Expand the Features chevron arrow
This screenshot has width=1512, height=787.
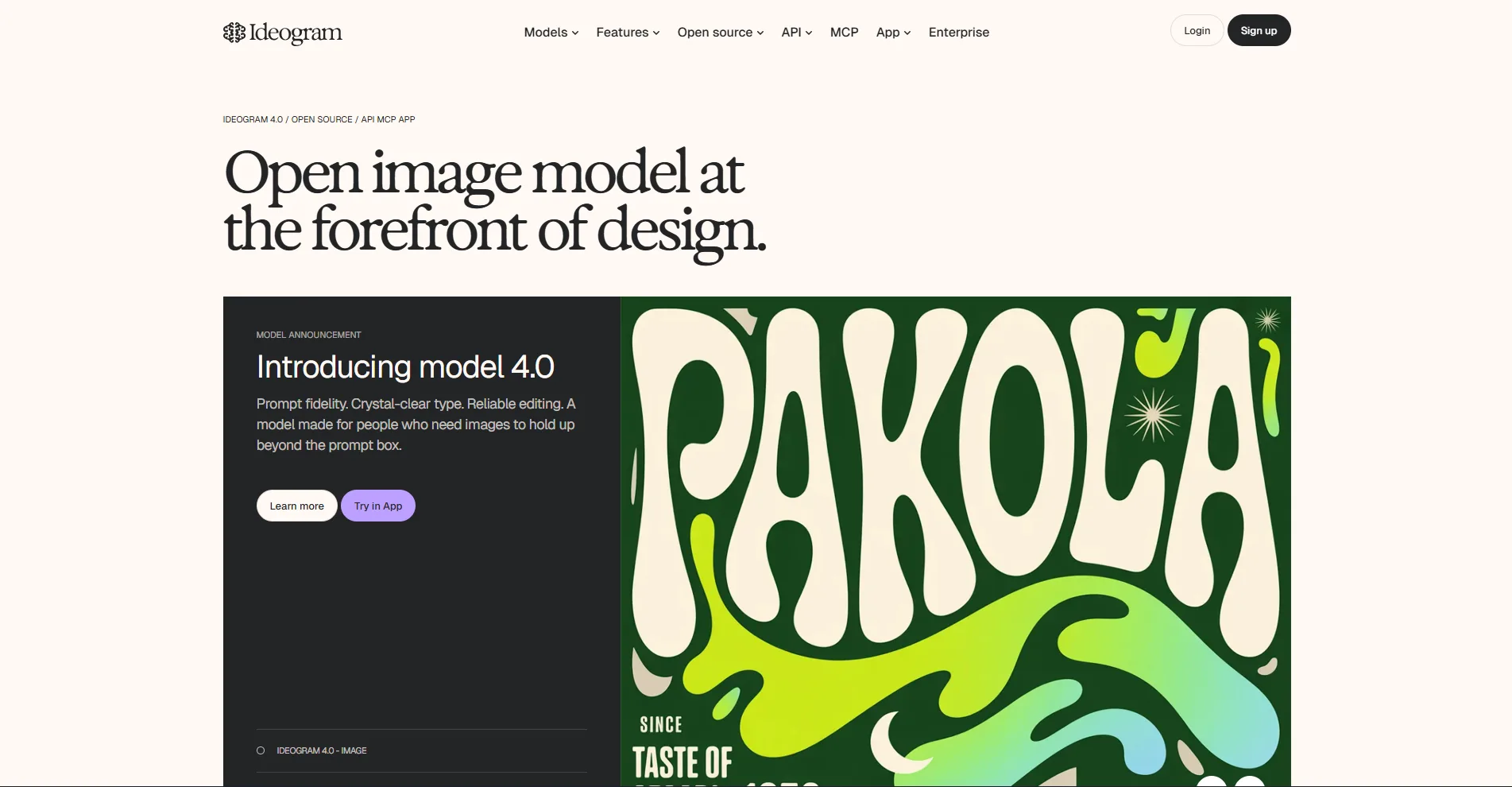(656, 33)
